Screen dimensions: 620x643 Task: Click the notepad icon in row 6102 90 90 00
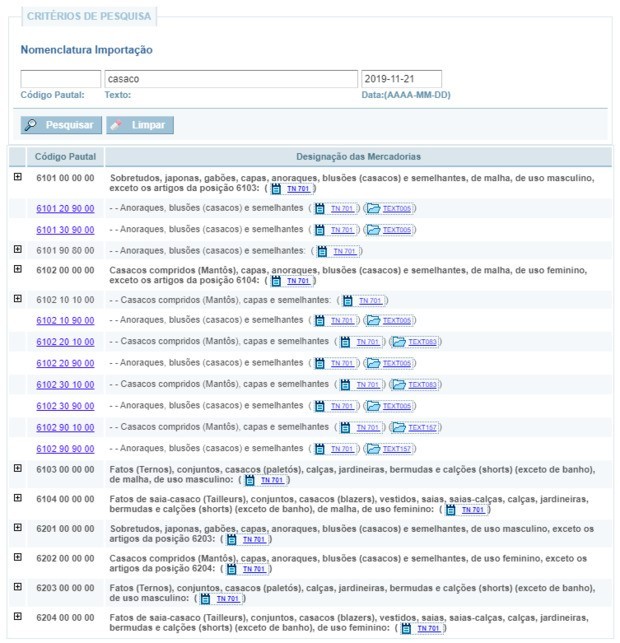[320, 449]
